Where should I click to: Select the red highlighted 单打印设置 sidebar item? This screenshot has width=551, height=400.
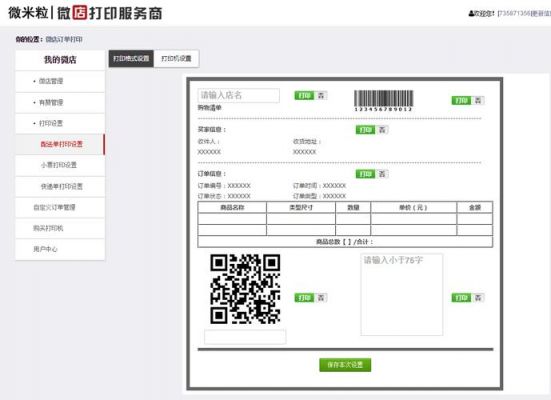coord(60,144)
